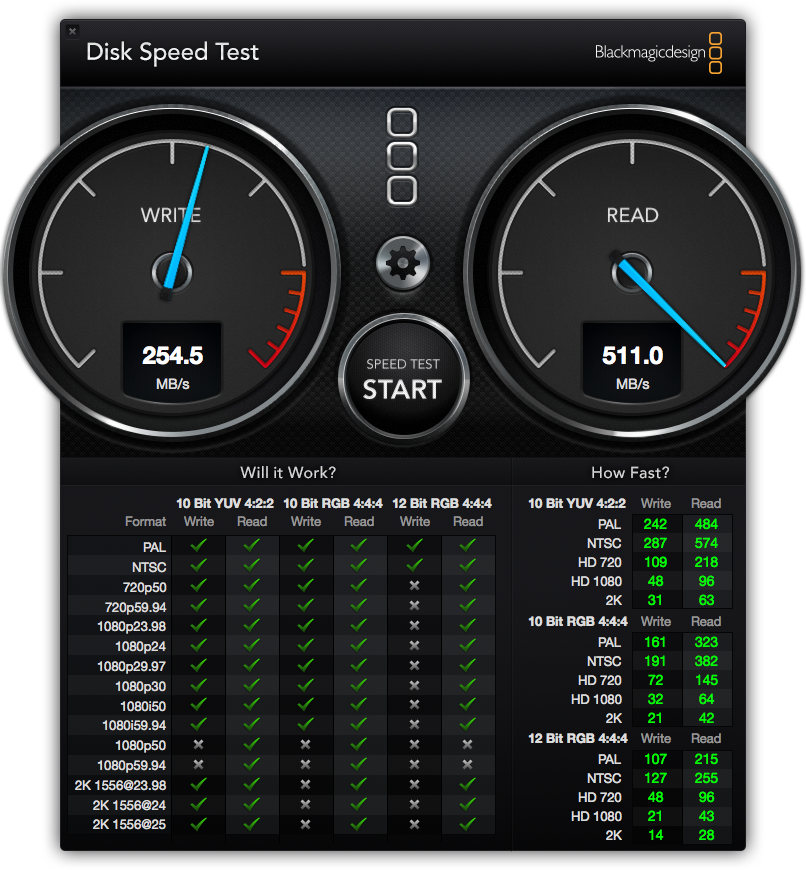Viewport: 806px width, 870px height.
Task: Click the 1080p59.94 format row label
Action: tap(131, 765)
